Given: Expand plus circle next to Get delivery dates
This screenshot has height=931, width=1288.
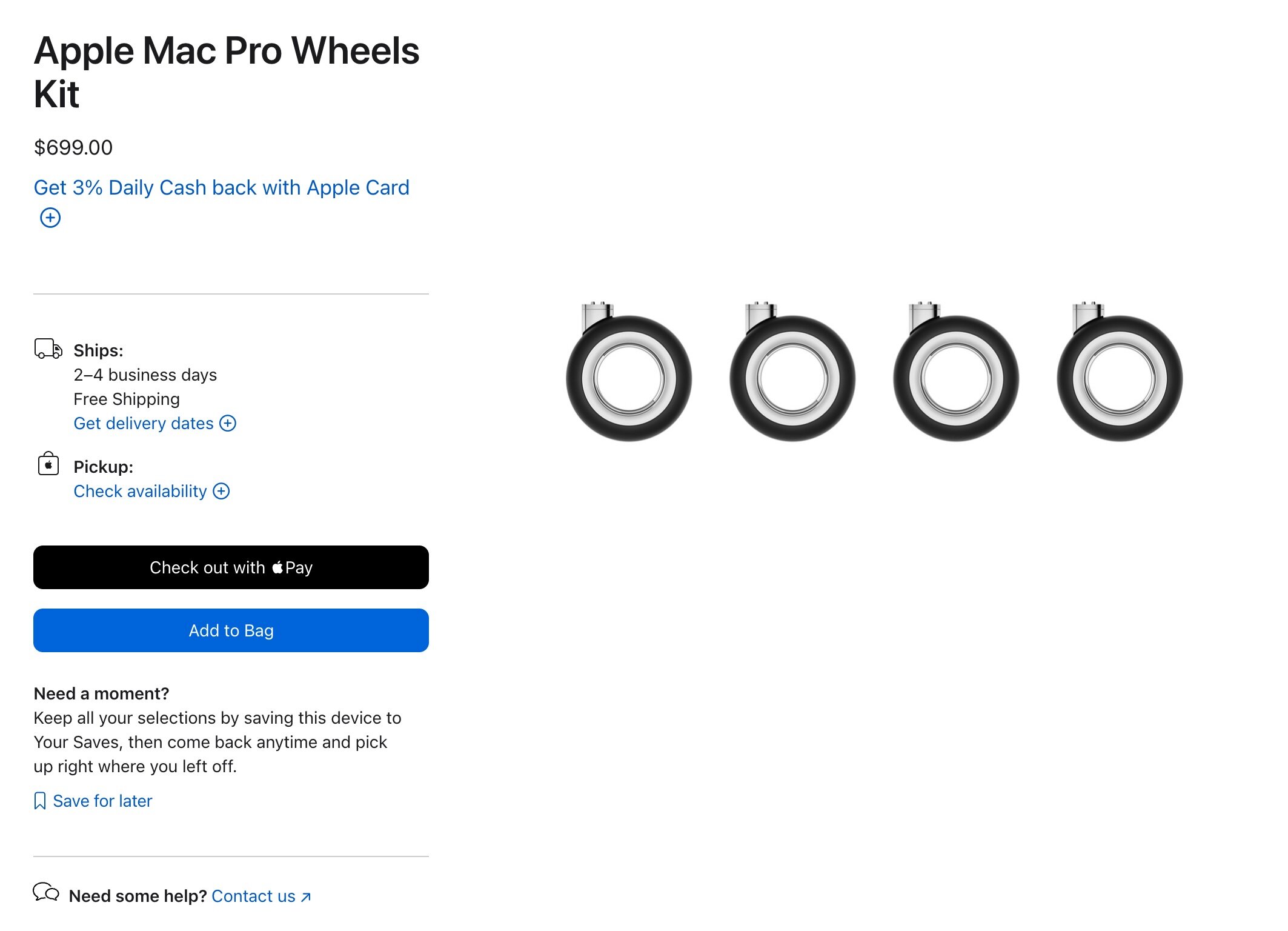Looking at the screenshot, I should (228, 423).
